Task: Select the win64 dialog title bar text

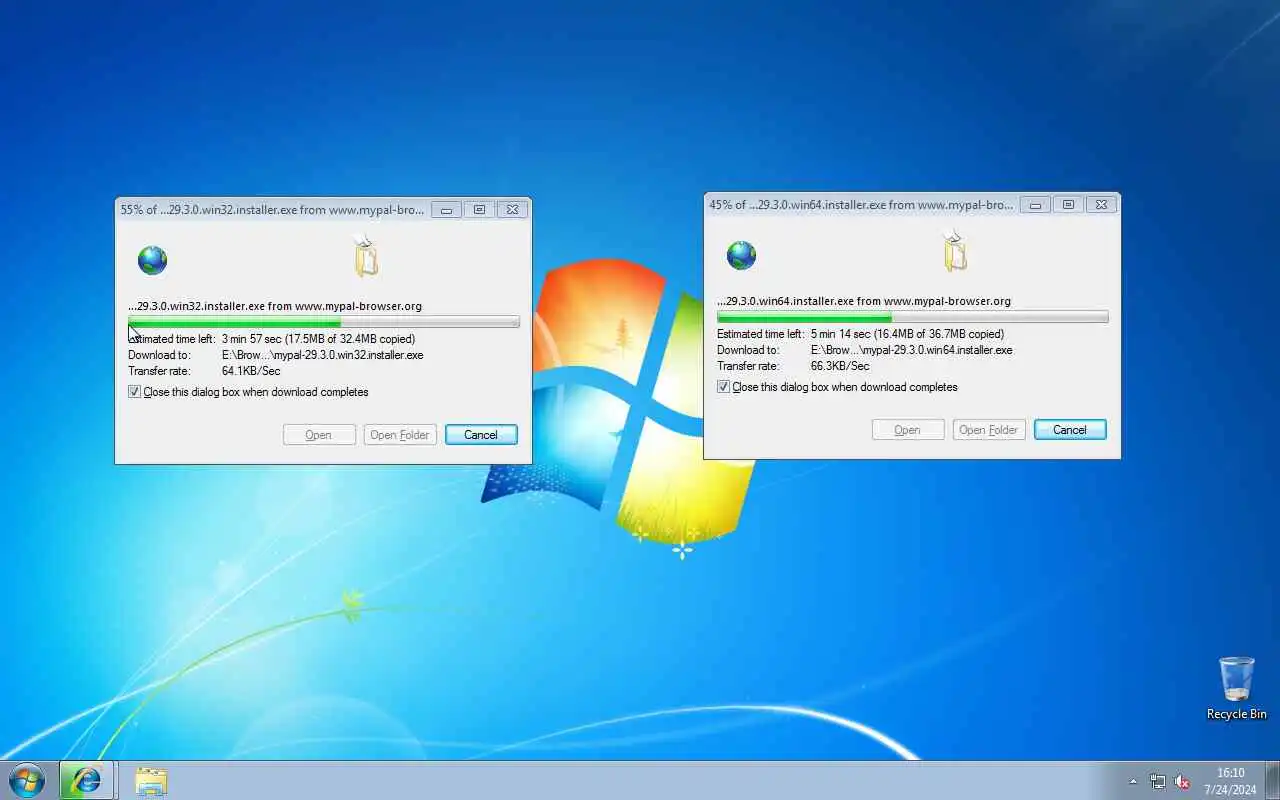Action: tap(861, 205)
